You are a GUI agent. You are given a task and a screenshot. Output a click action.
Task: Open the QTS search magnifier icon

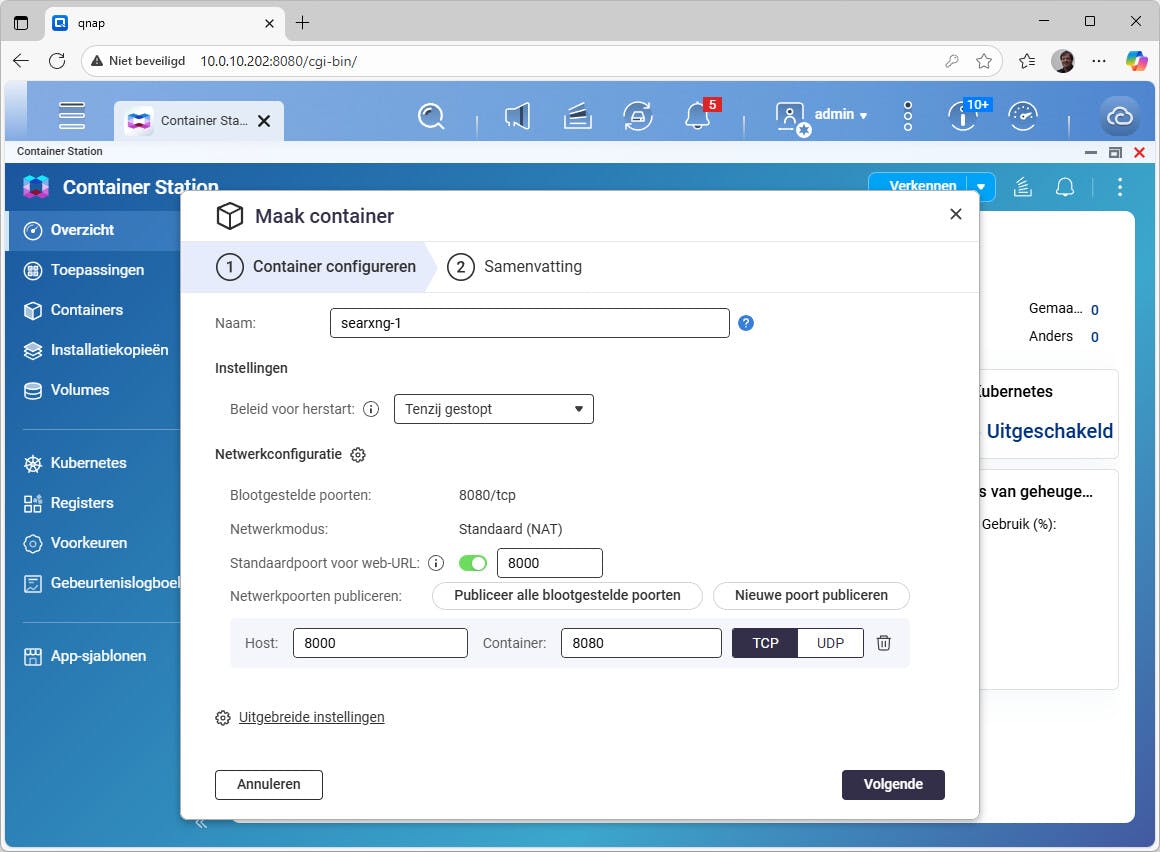pyautogui.click(x=431, y=116)
